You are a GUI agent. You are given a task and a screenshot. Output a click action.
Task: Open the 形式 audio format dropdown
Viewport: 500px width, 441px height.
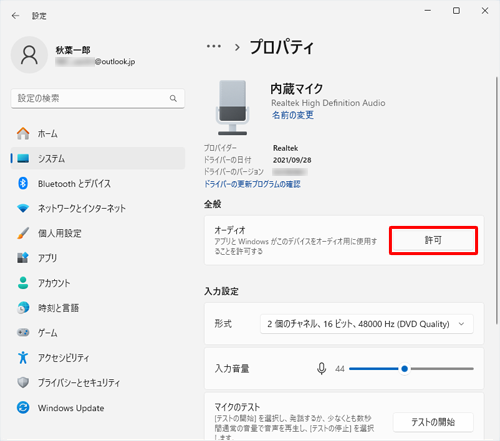click(367, 324)
